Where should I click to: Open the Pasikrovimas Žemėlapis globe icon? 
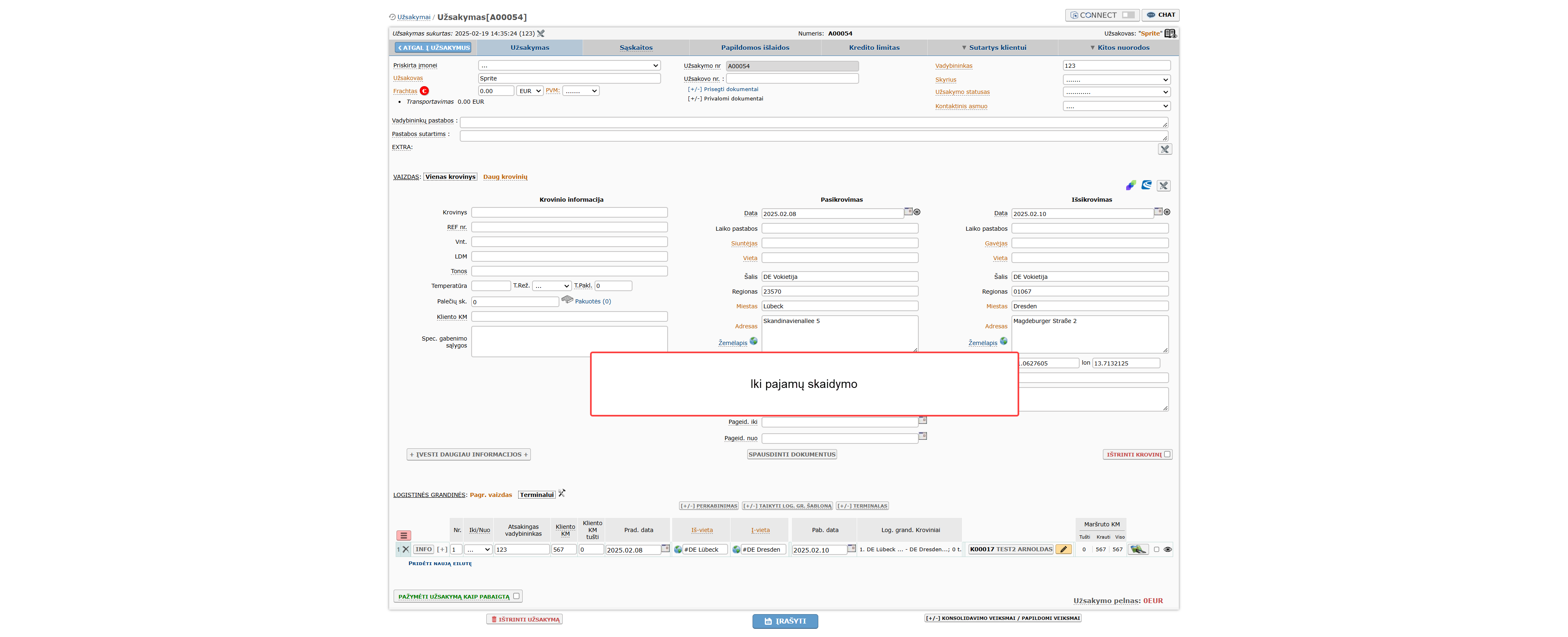(x=753, y=341)
